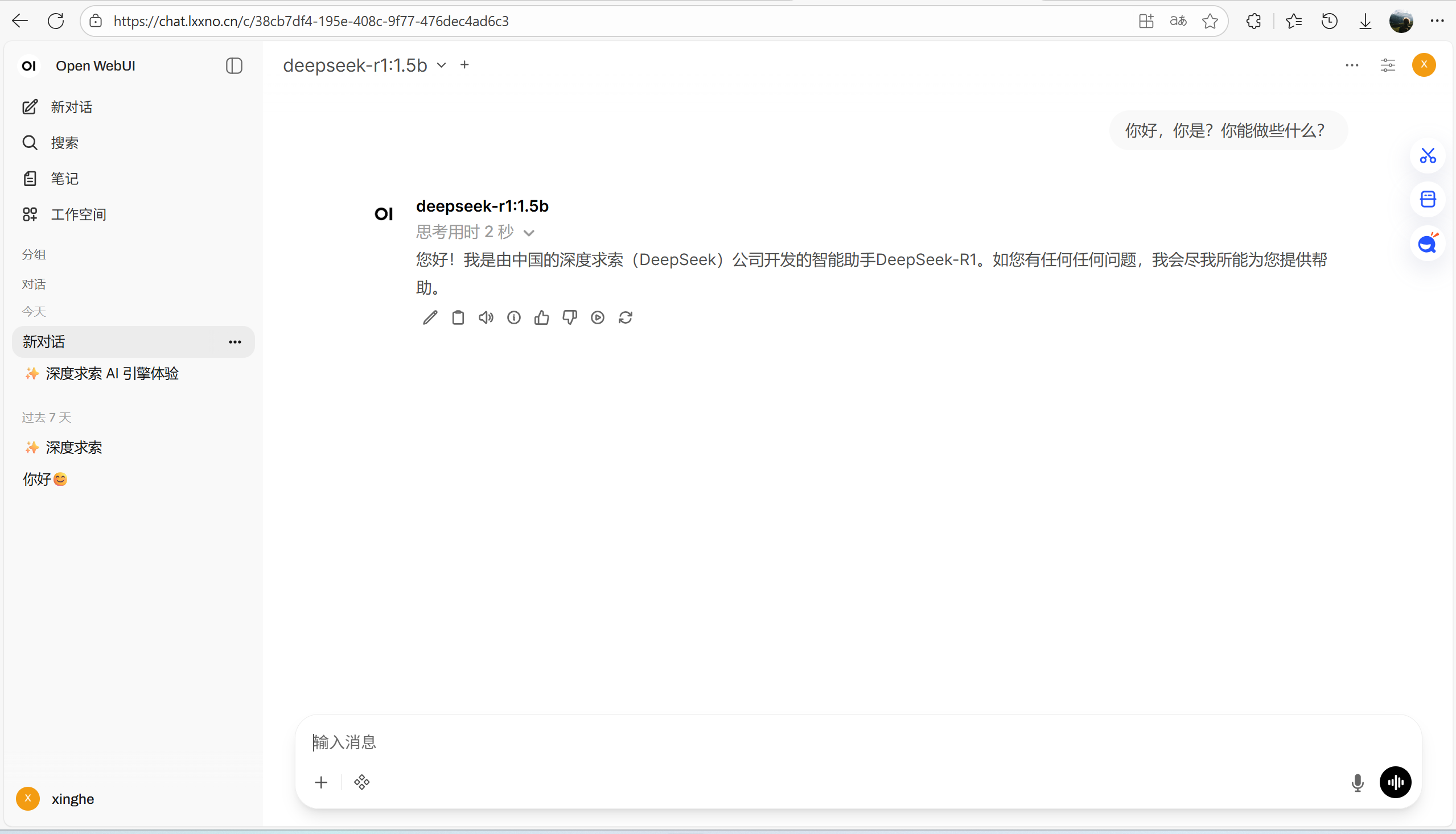Open 笔记 in the sidebar
The width and height of the screenshot is (1456, 834).
tap(64, 179)
